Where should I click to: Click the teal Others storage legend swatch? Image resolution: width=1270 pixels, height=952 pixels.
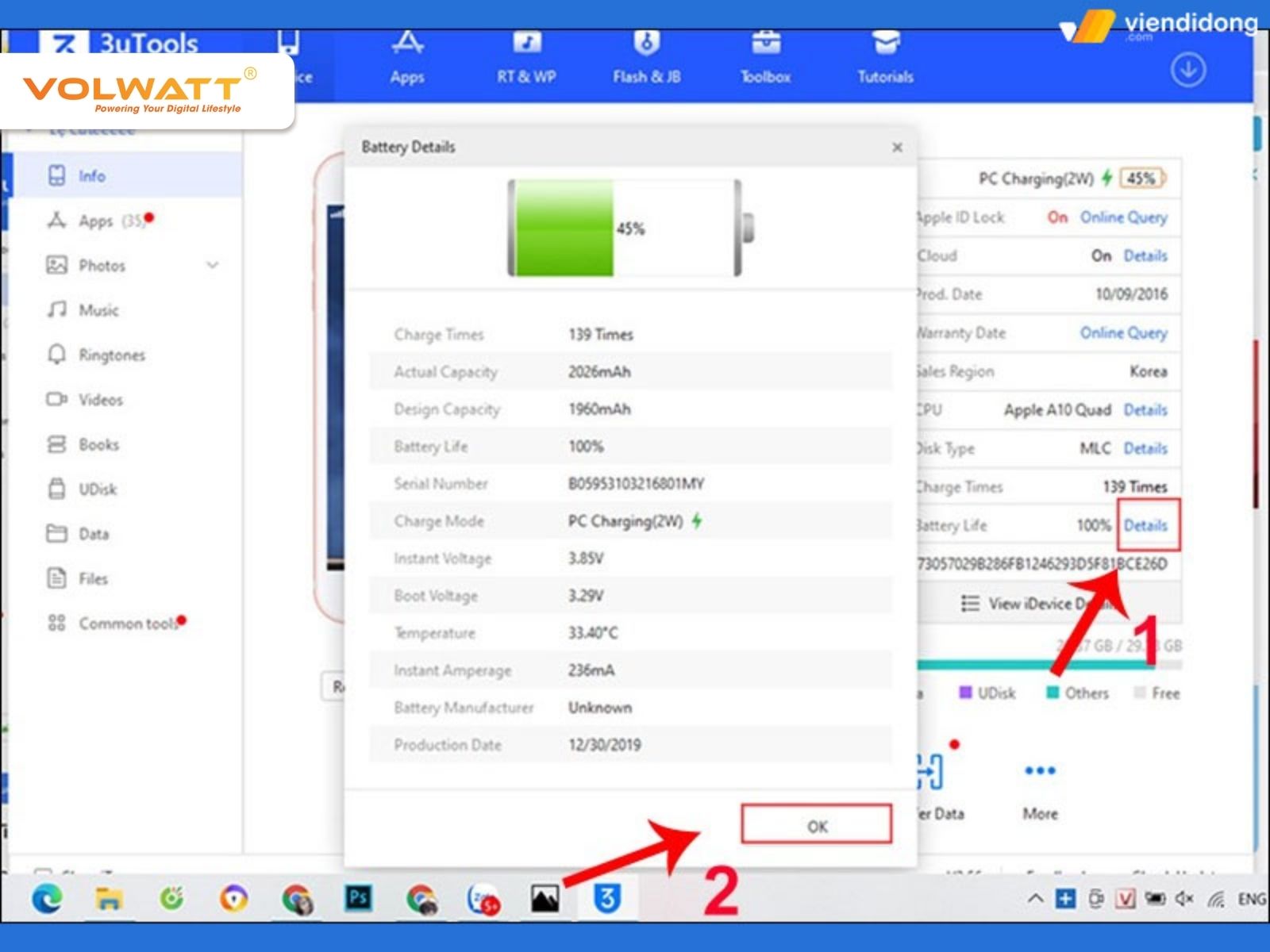tap(1053, 693)
